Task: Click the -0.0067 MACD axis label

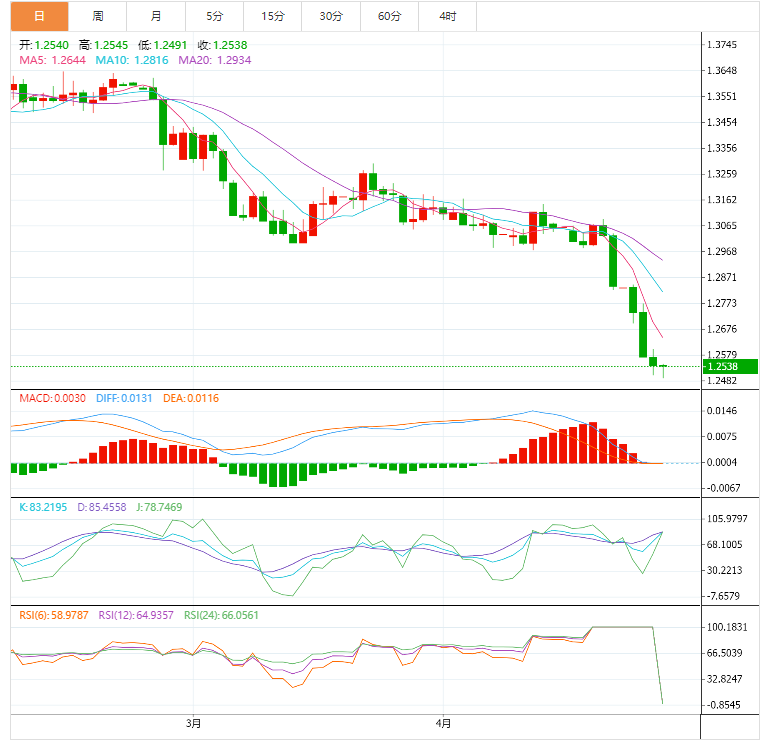Action: click(724, 488)
